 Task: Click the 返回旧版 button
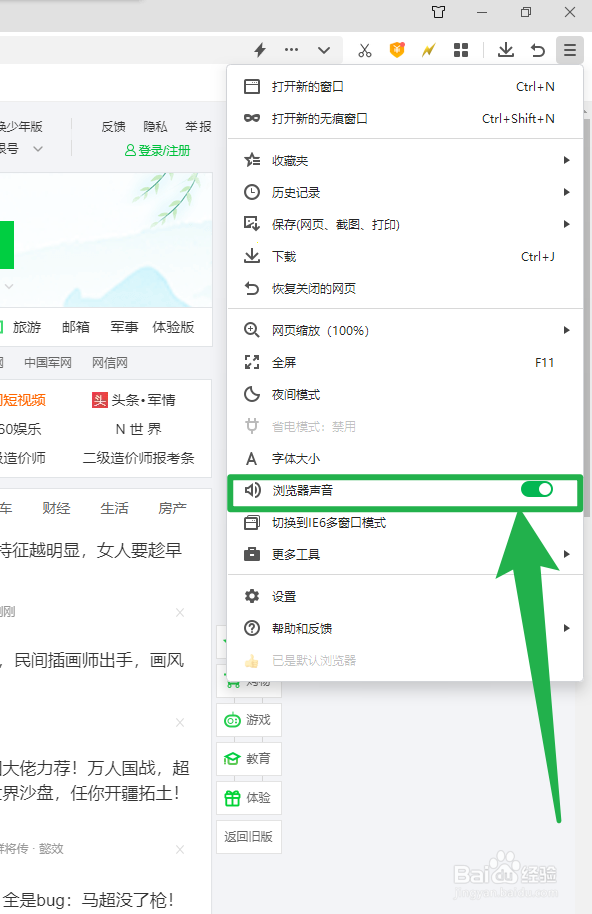(249, 836)
